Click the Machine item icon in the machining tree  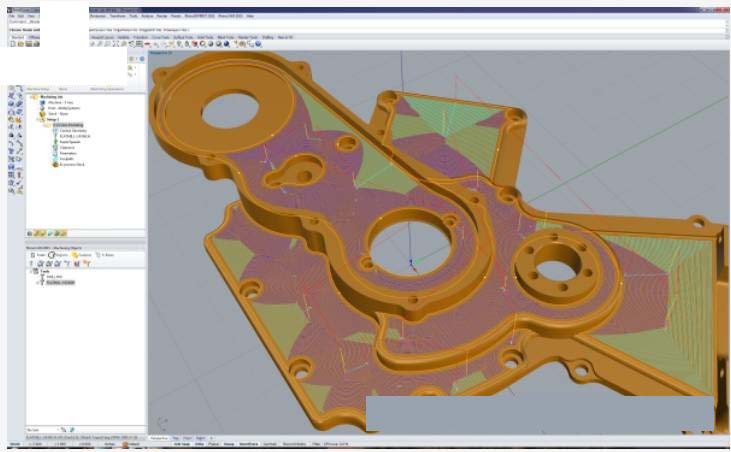tap(41, 102)
